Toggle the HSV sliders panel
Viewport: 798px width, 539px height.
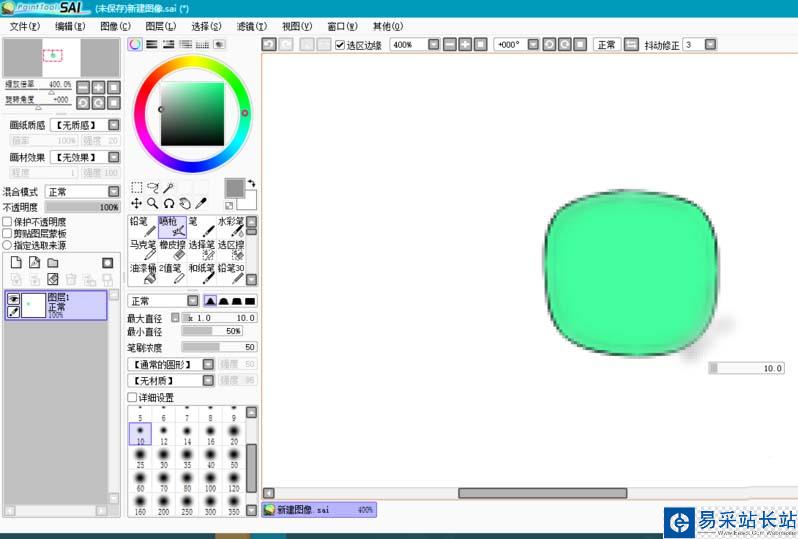(x=168, y=44)
